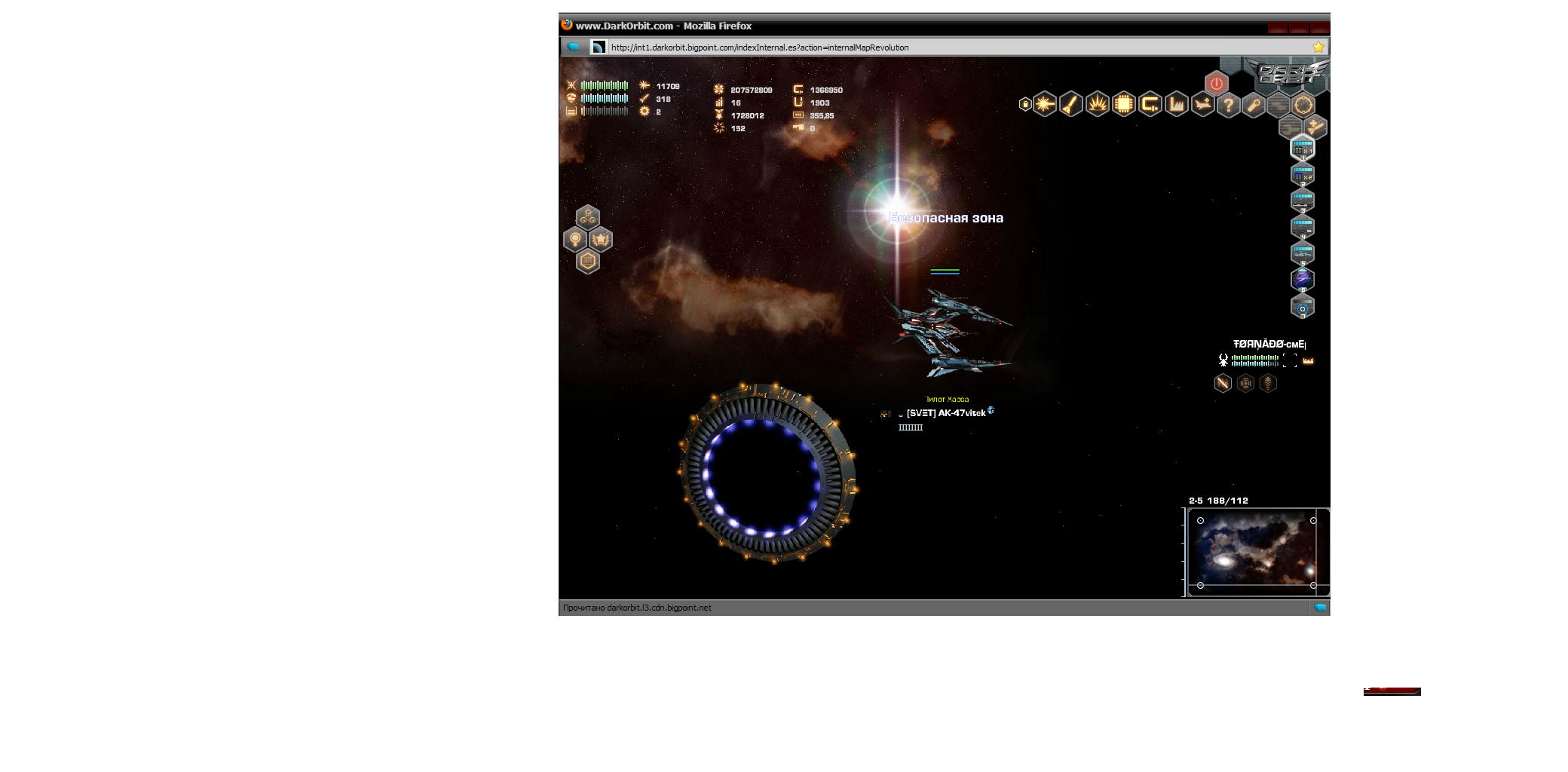Toggle the crossed-out group icon under TORNADO

[x=1223, y=384]
